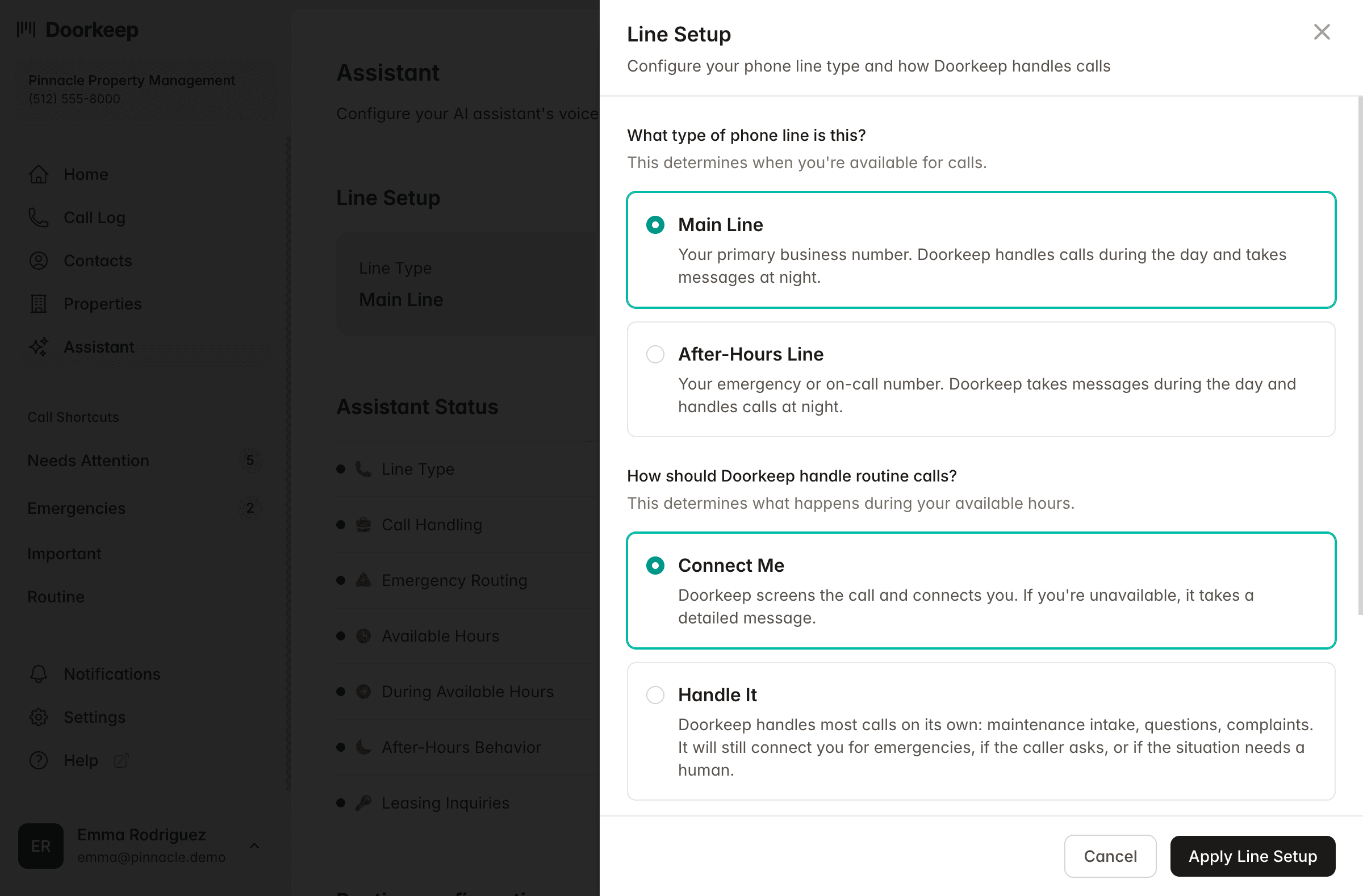Screen dimensions: 1363x896
Task: Open Properties using its building icon
Action: coord(39,303)
